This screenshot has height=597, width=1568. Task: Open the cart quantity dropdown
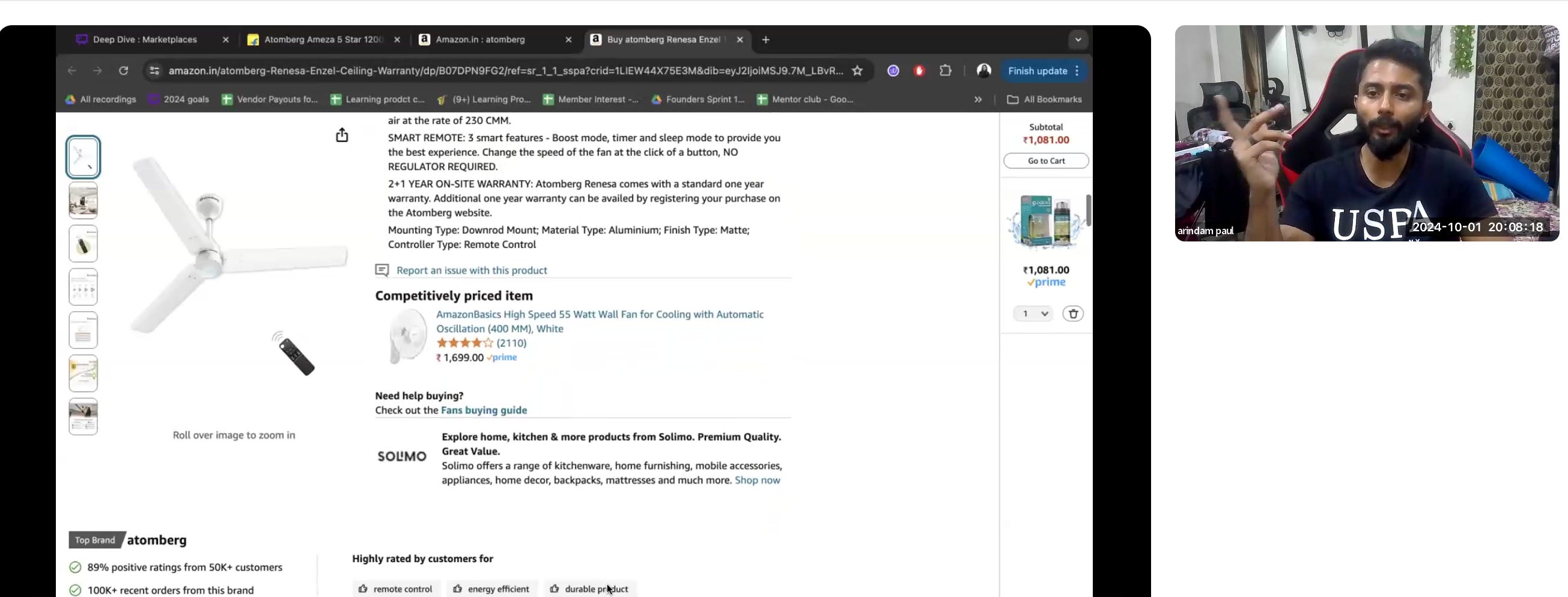pyautogui.click(x=1033, y=314)
